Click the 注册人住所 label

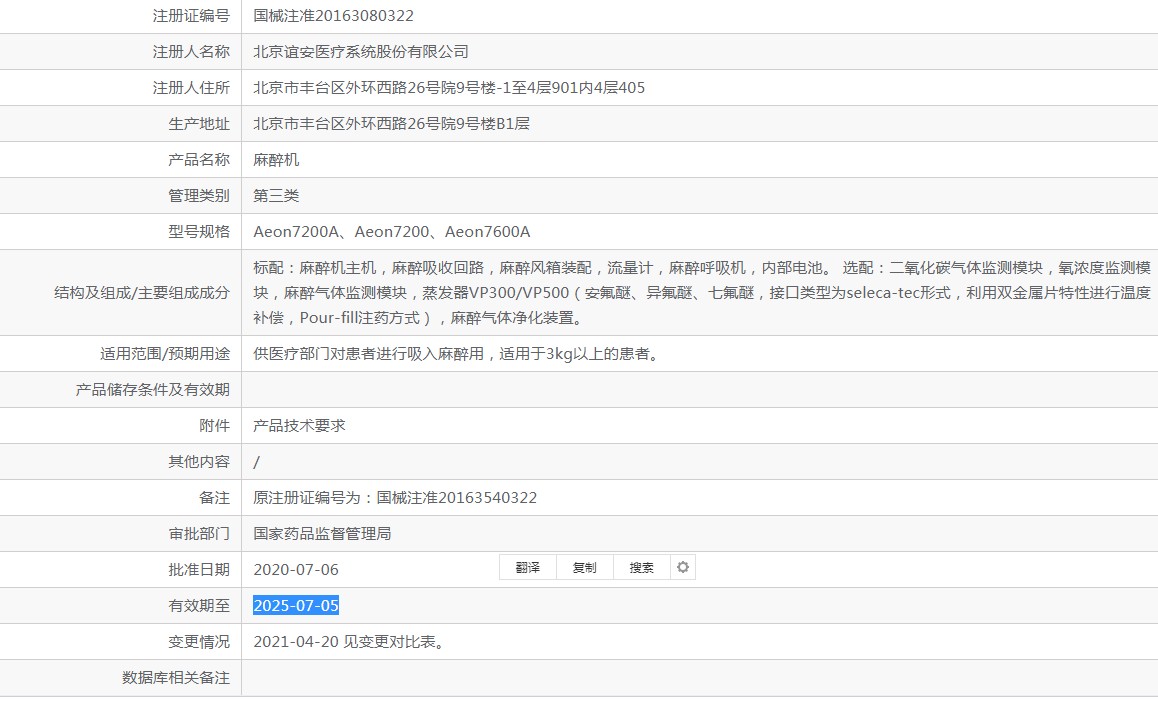[191, 88]
